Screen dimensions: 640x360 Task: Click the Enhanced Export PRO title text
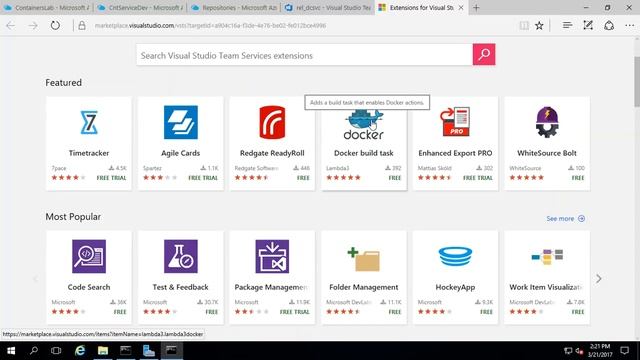pyautogui.click(x=455, y=153)
